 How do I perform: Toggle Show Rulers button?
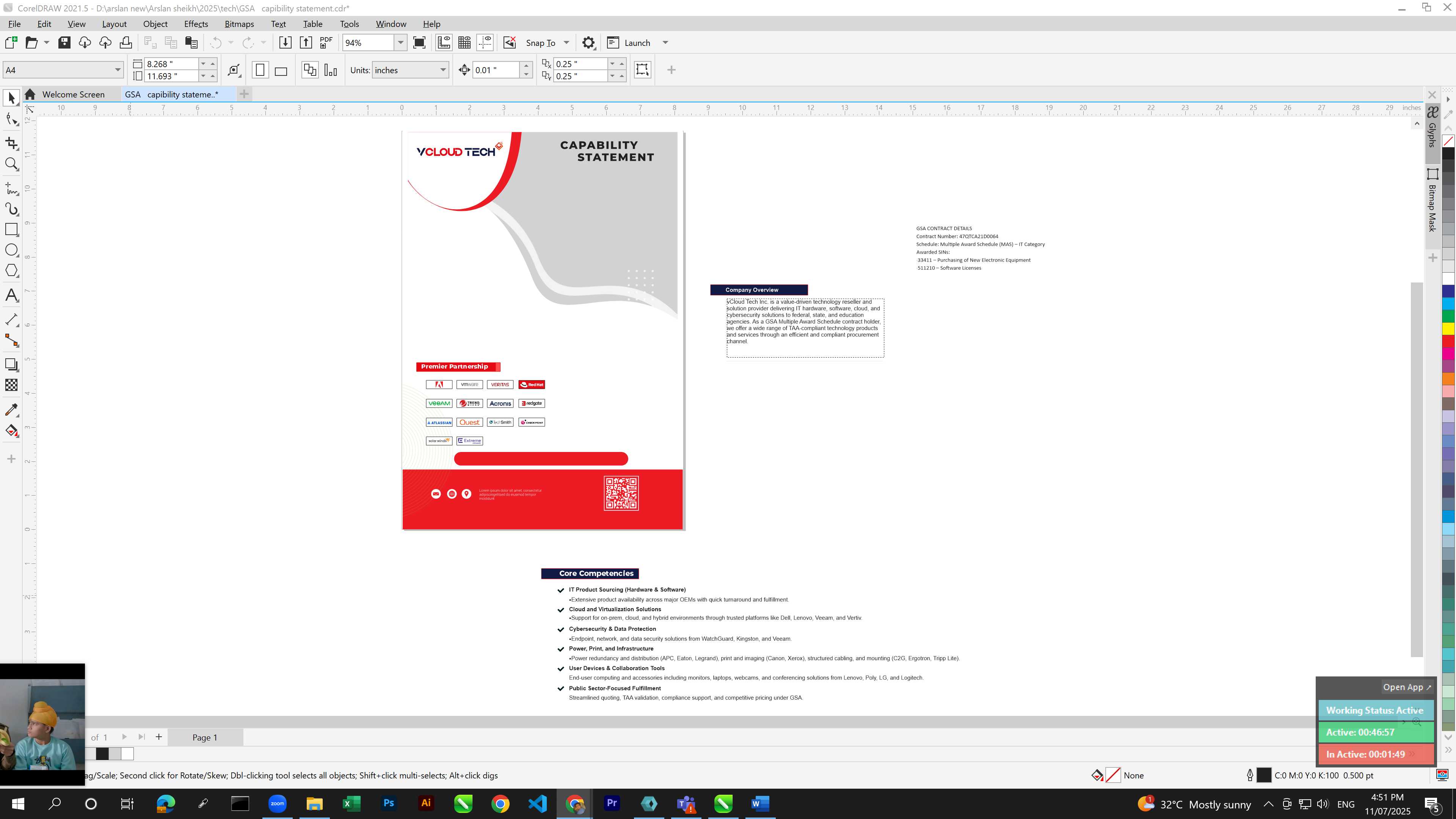point(444,42)
